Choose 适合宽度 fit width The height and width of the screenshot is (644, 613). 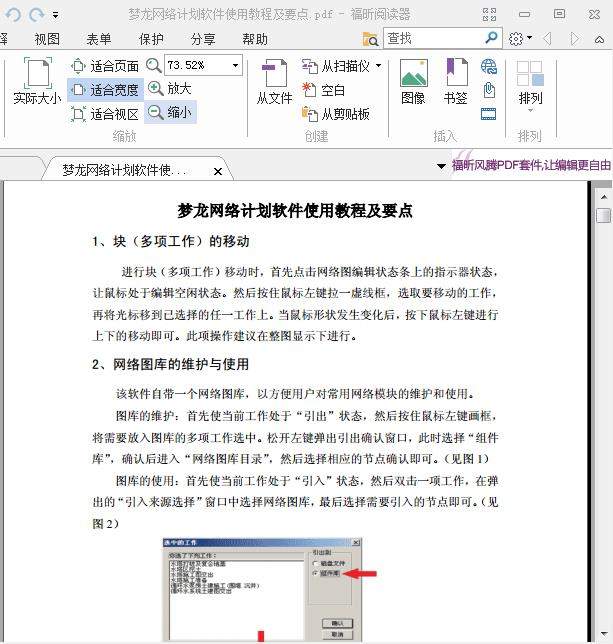(x=105, y=90)
